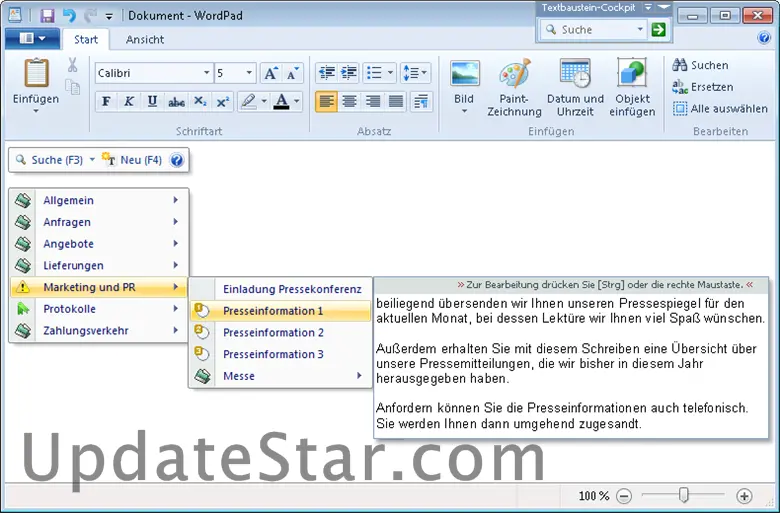Shrink font size with the smaller A
780x513 pixels.
point(292,73)
